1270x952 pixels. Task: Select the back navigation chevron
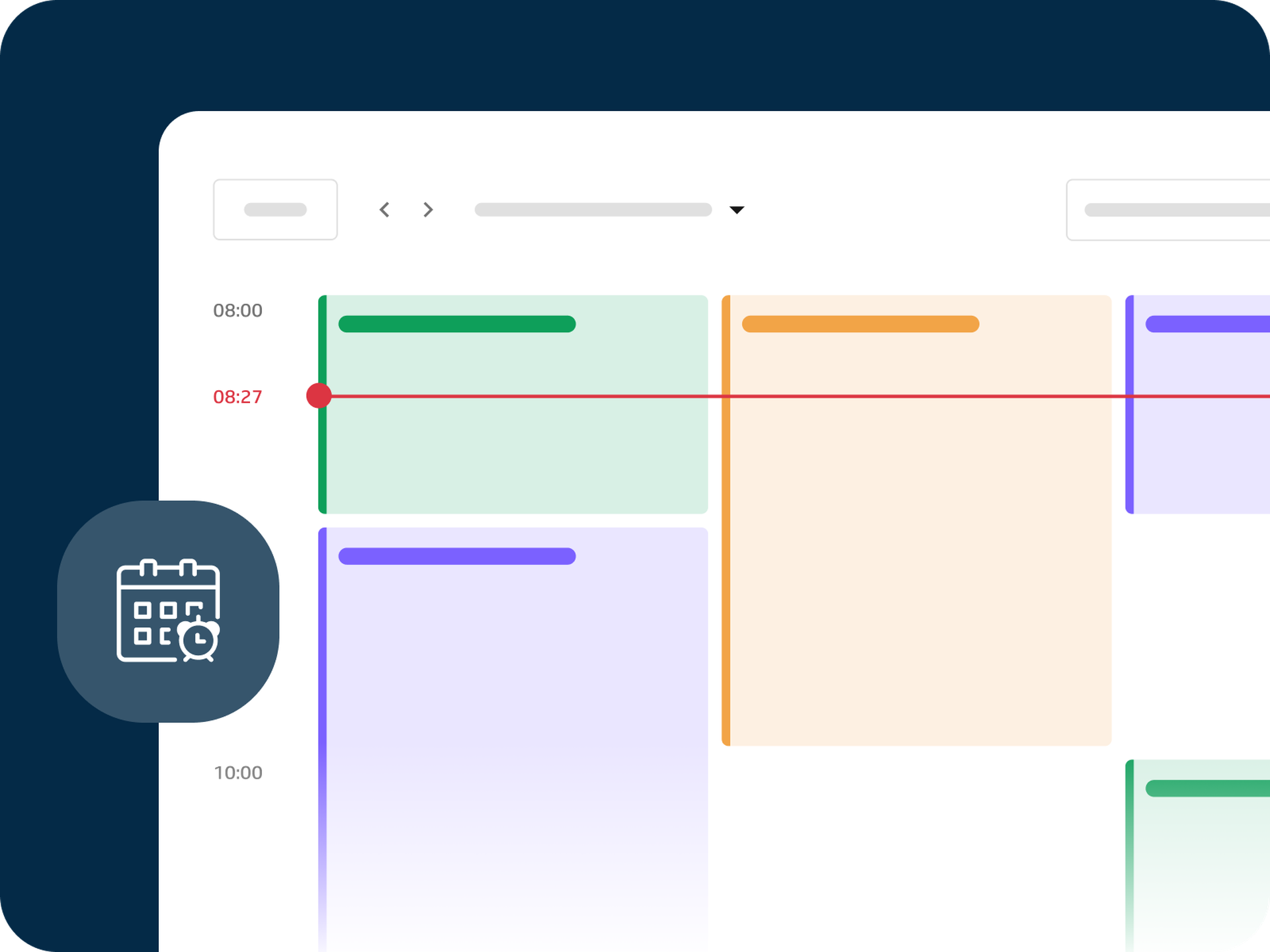coord(384,210)
